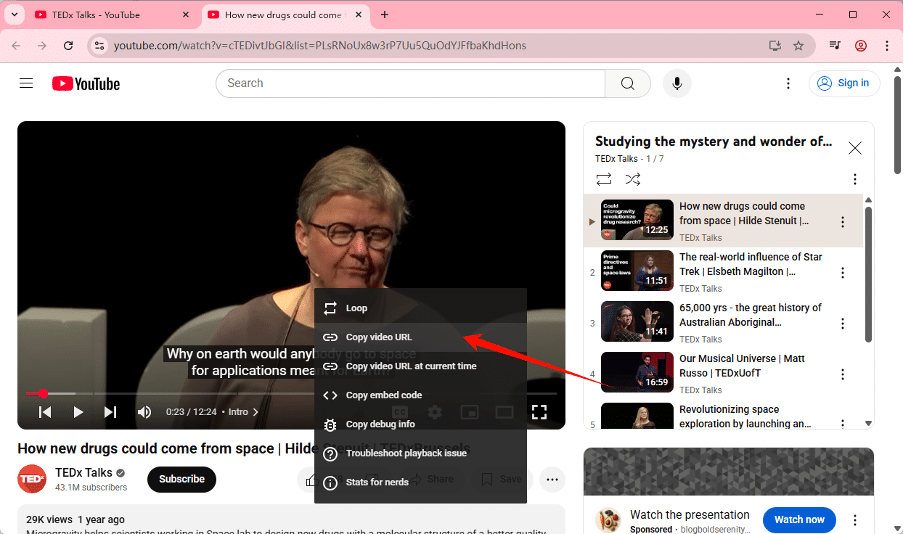Open options for Our Musical Universe row

pos(842,374)
